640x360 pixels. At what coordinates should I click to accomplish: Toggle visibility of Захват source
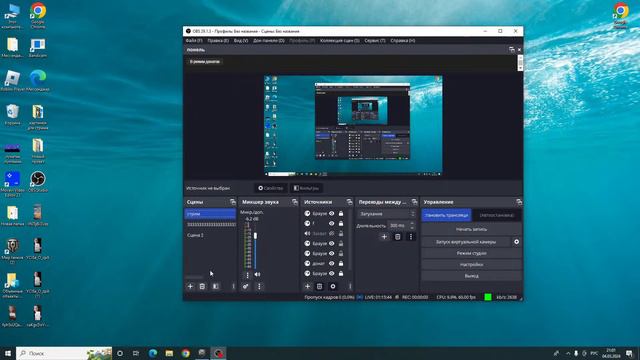[331, 233]
